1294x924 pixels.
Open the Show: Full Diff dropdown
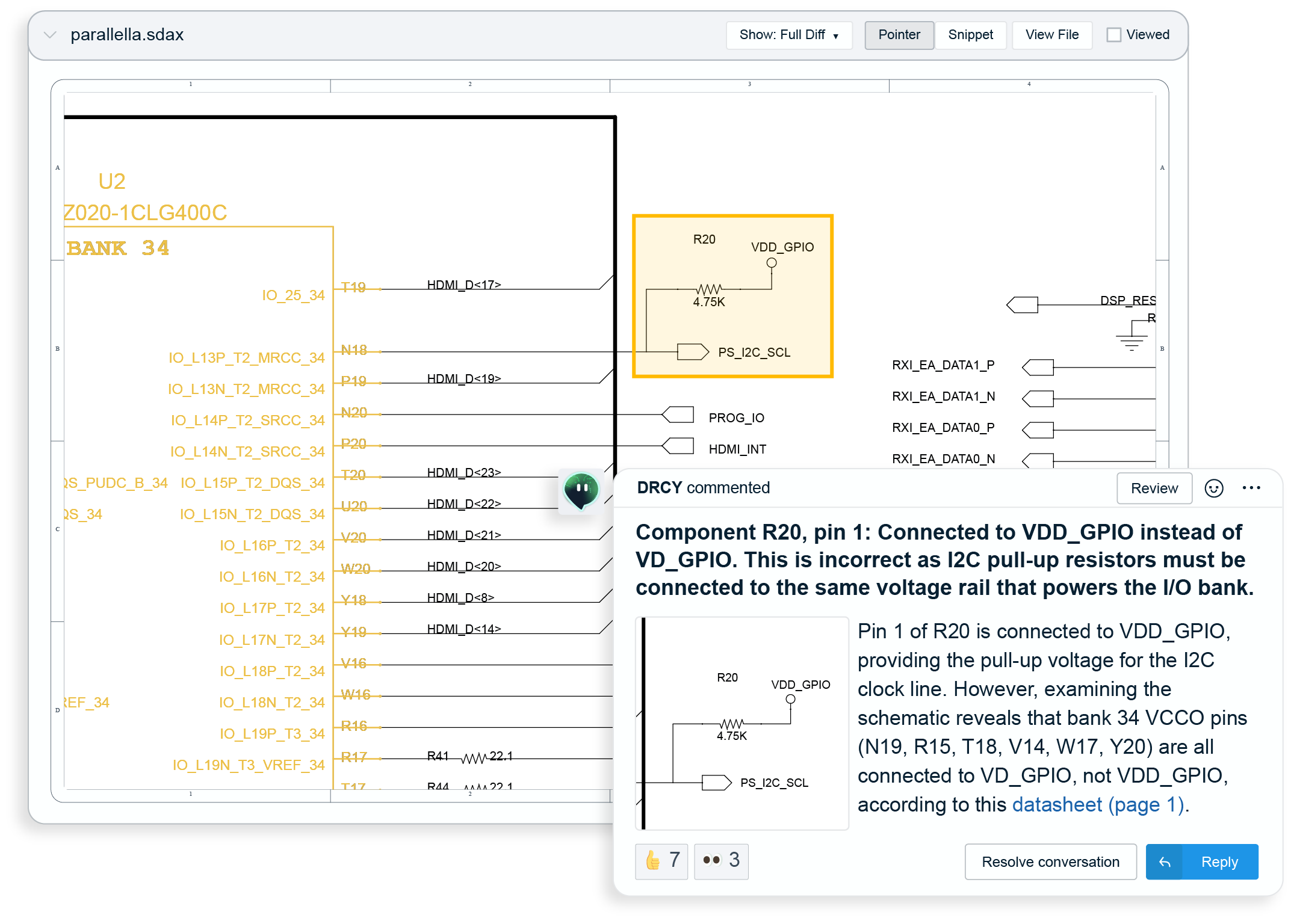pos(788,34)
